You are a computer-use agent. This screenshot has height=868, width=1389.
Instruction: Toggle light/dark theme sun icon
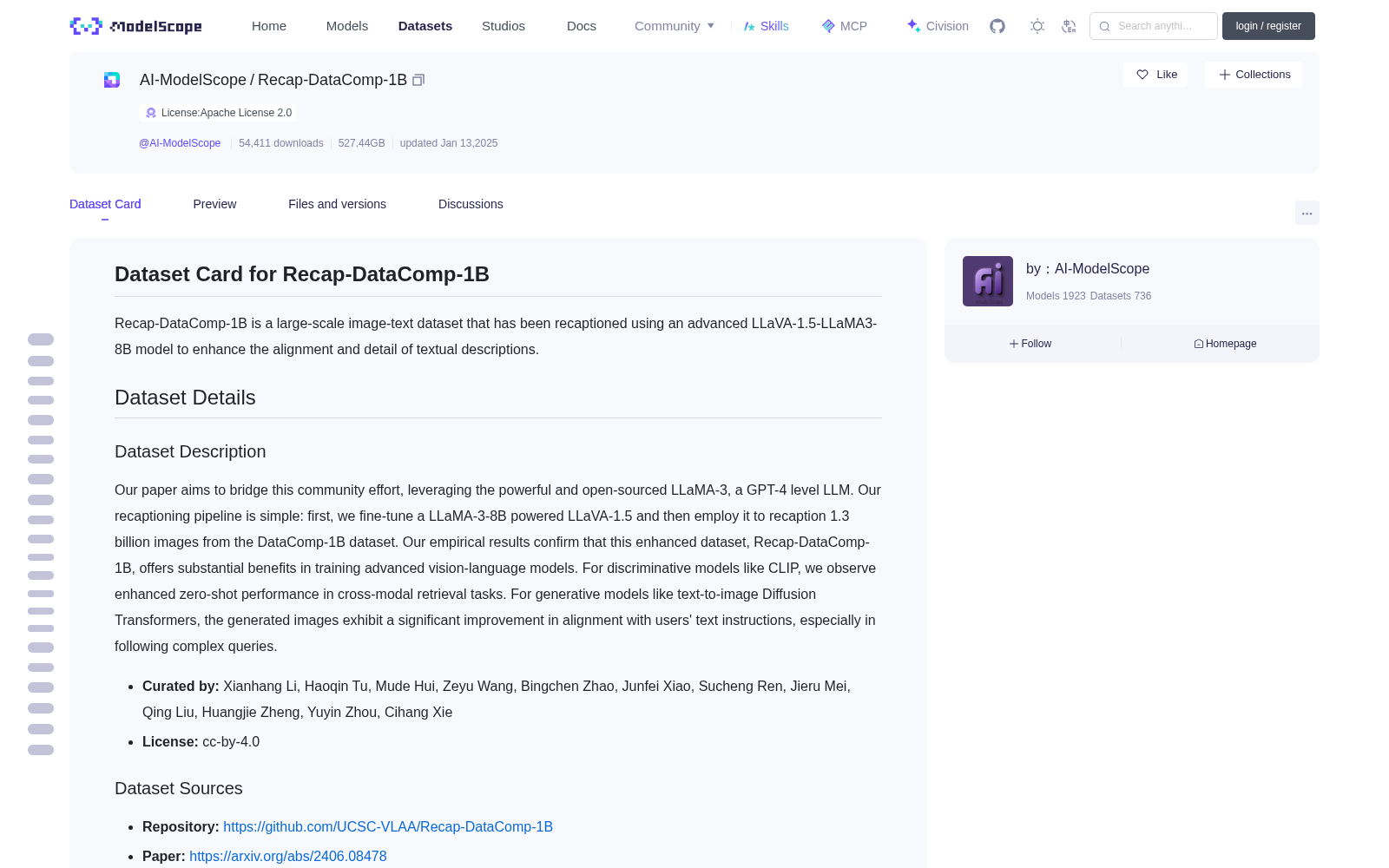pyautogui.click(x=1037, y=26)
